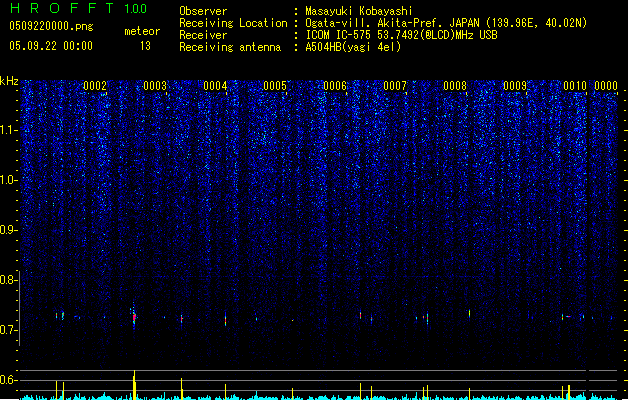This screenshot has width=629, height=400.
Task: Click the 0.7 kHz axis label
Action: pyautogui.click(x=9, y=330)
